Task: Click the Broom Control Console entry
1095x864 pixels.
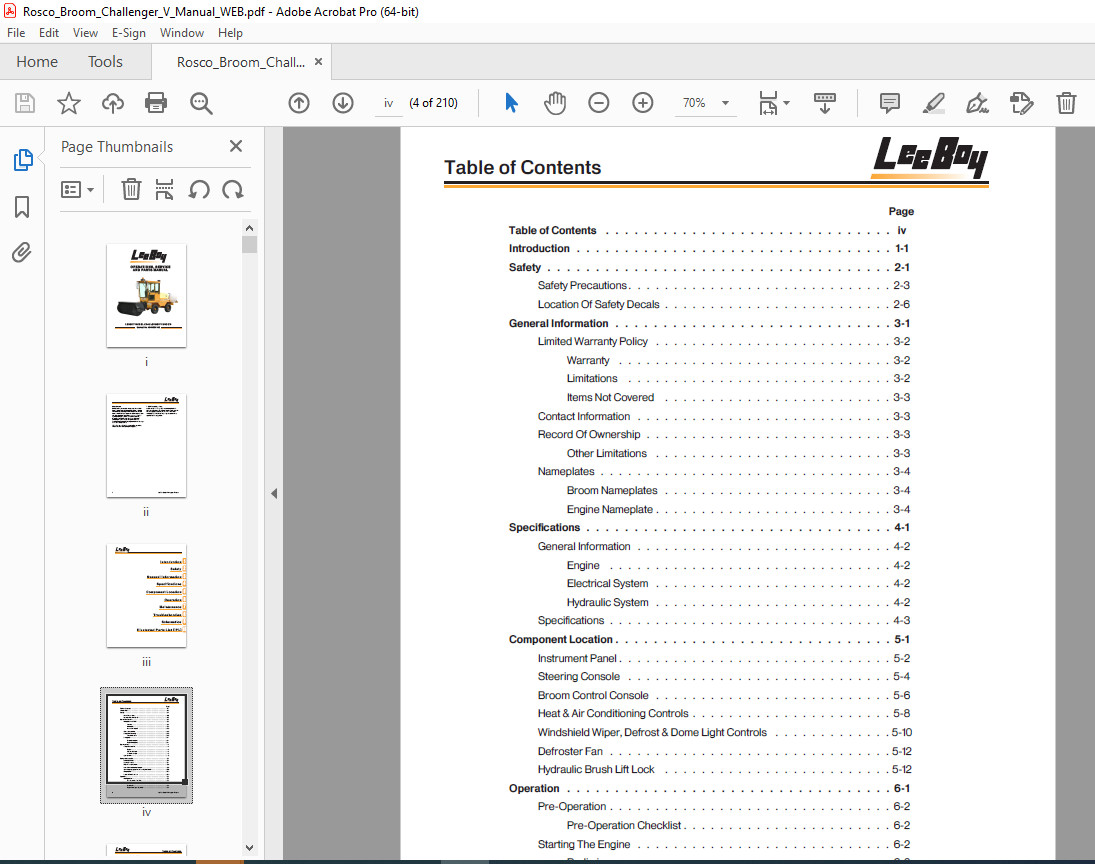Action: [x=723, y=695]
